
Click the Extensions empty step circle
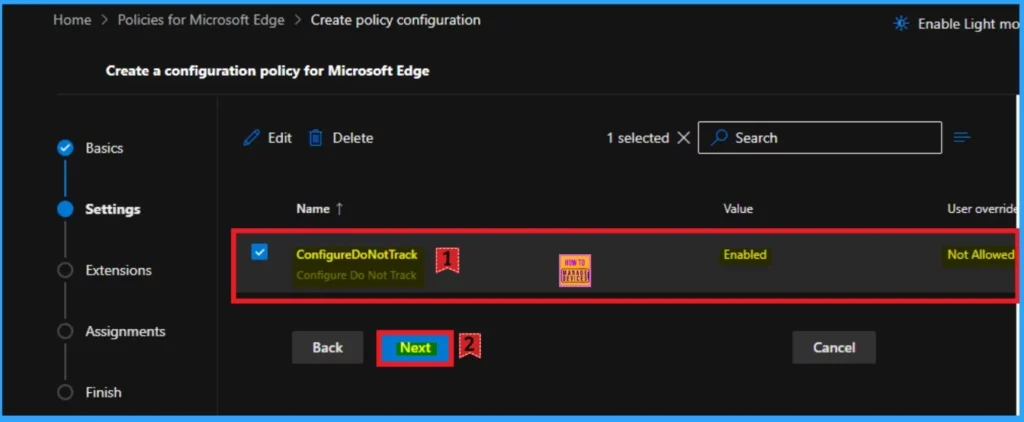[65, 270]
